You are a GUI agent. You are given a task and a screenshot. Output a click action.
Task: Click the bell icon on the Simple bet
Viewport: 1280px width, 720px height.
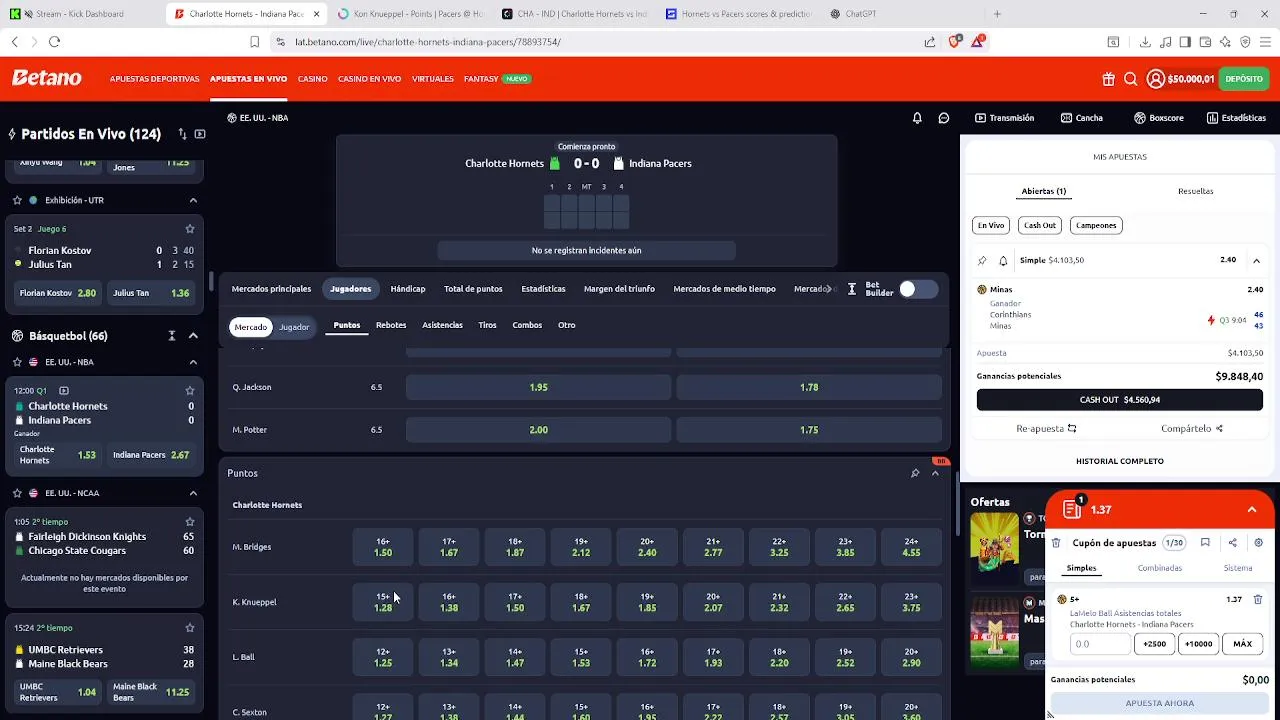coord(1003,260)
